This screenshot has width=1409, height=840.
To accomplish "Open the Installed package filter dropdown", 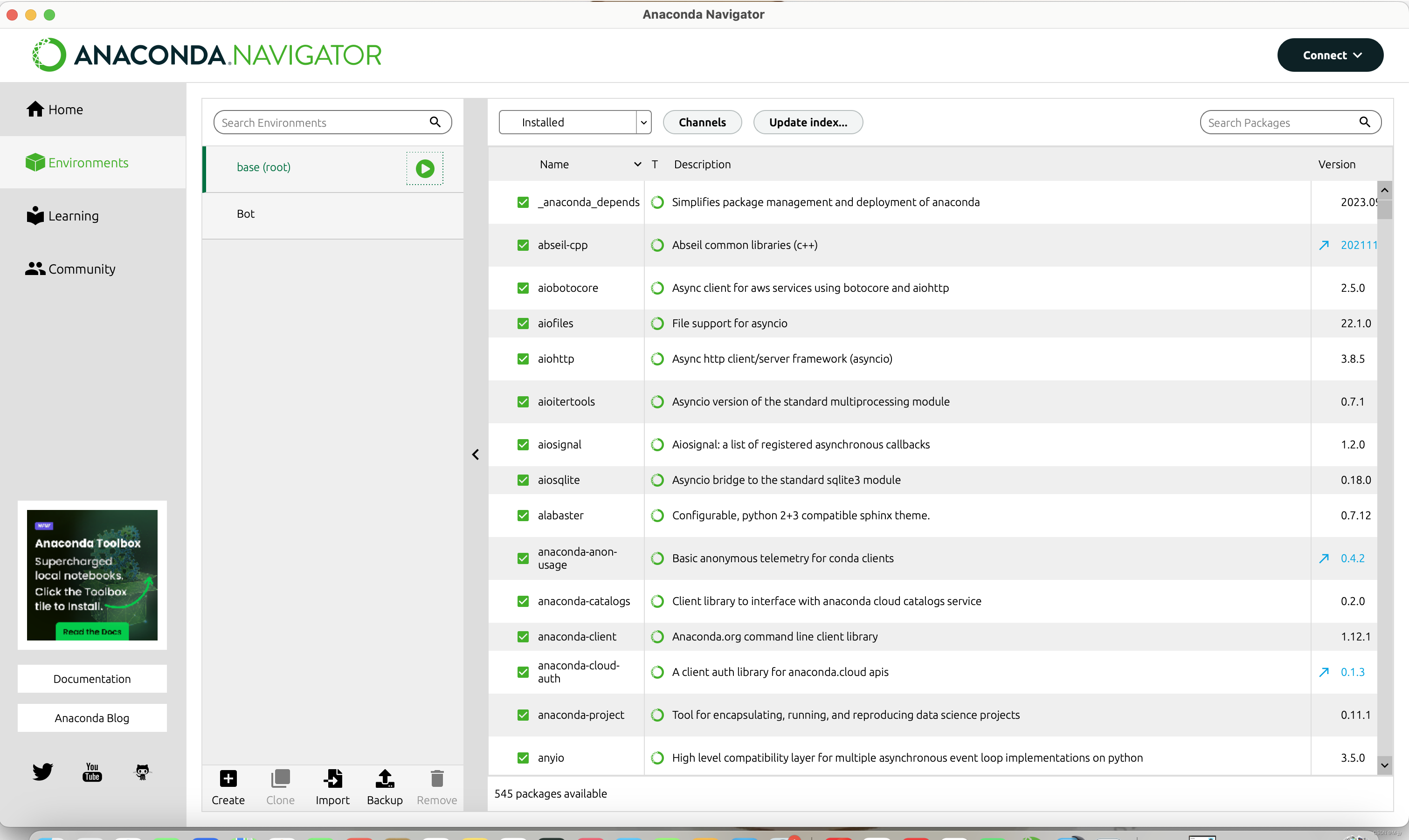I will [x=575, y=122].
